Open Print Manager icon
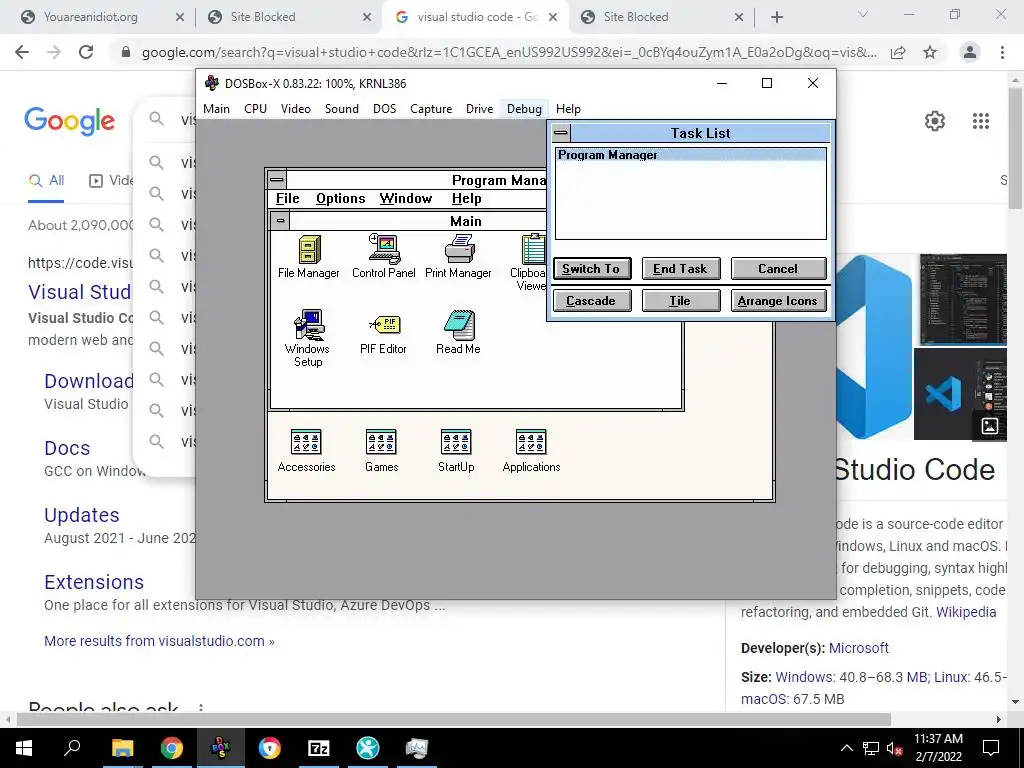The width and height of the screenshot is (1024, 768). (x=458, y=257)
